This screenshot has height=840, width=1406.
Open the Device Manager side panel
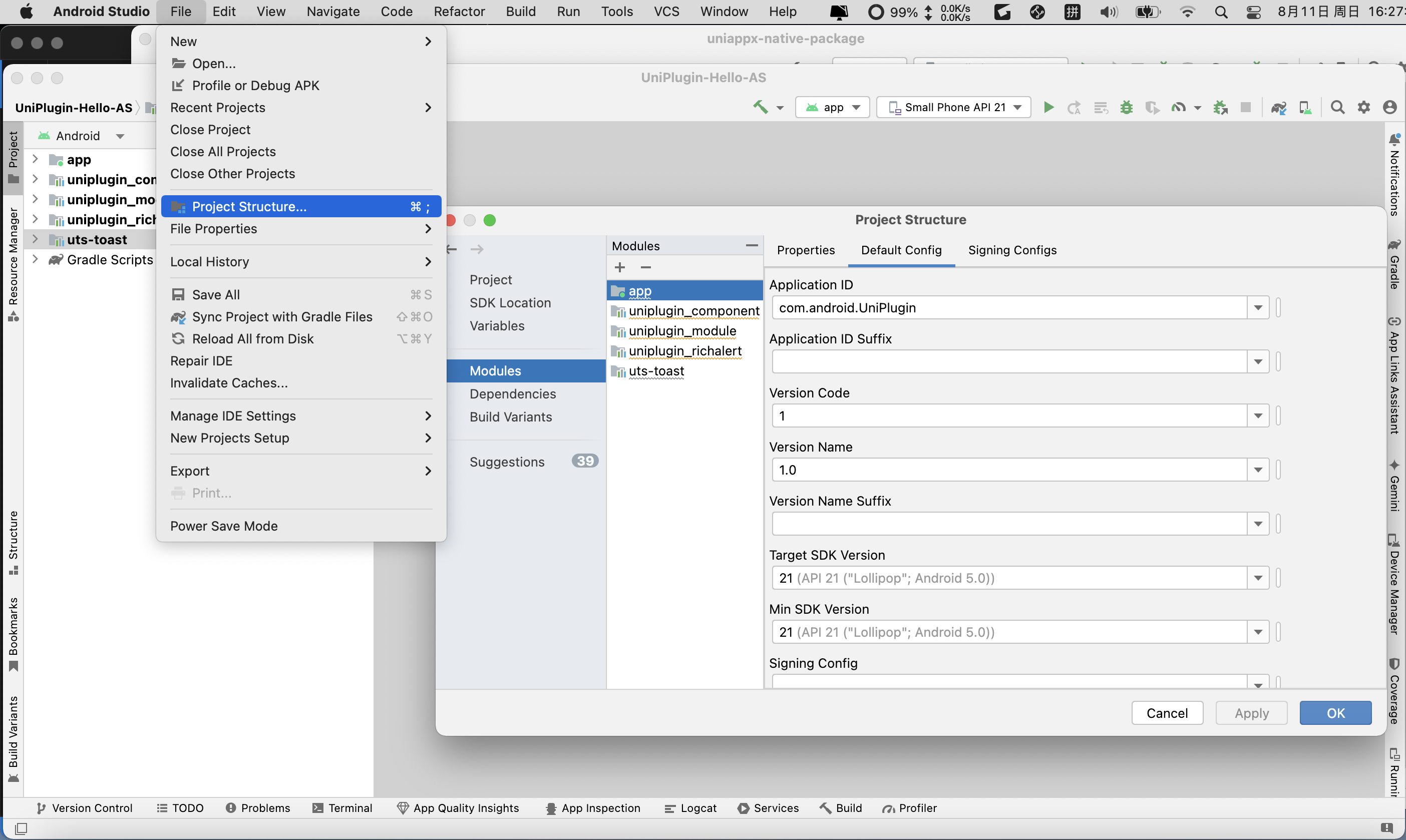click(x=1394, y=584)
